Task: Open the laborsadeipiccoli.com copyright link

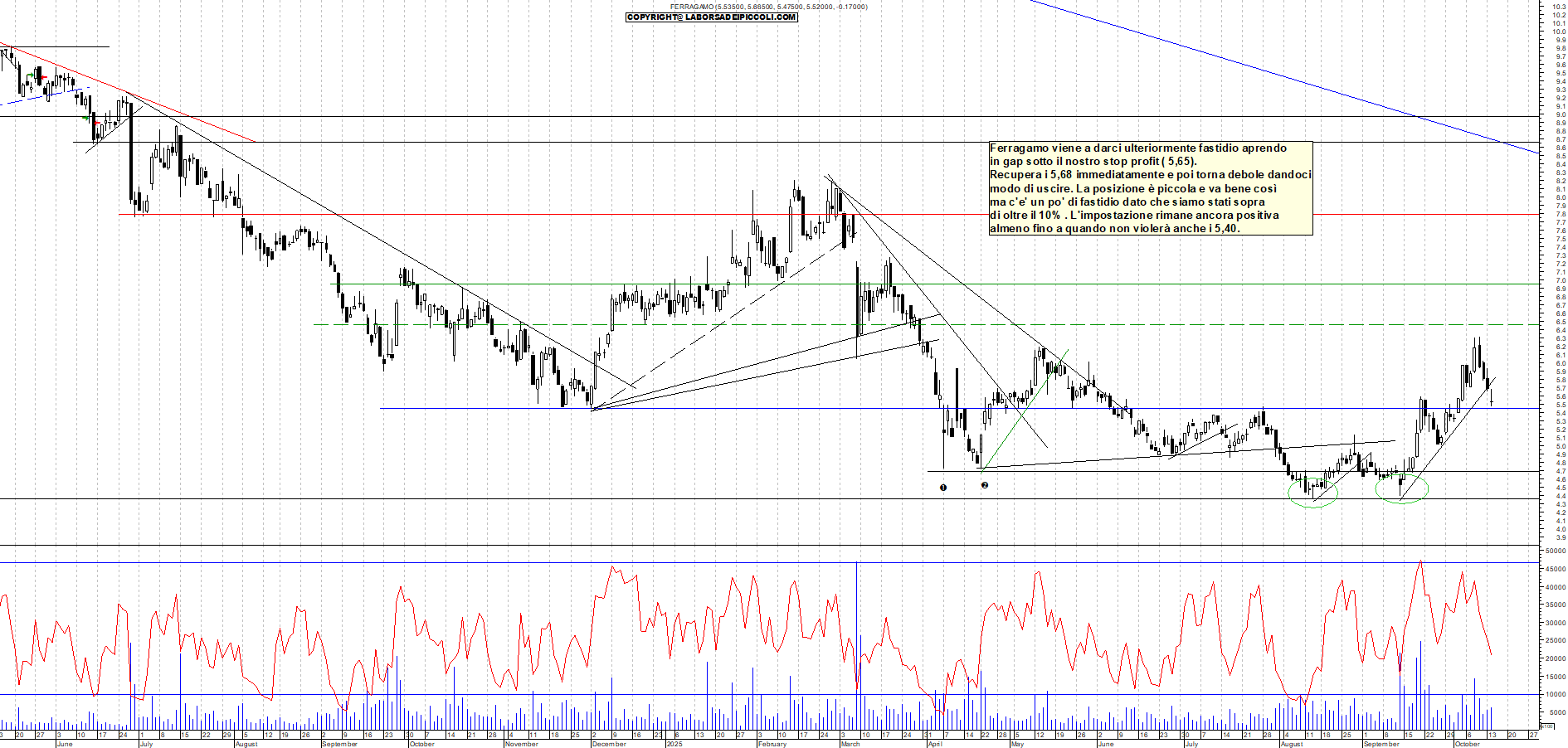Action: click(712, 17)
